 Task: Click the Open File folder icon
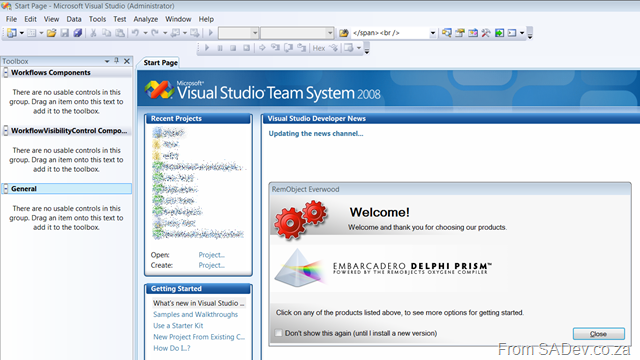click(51, 33)
